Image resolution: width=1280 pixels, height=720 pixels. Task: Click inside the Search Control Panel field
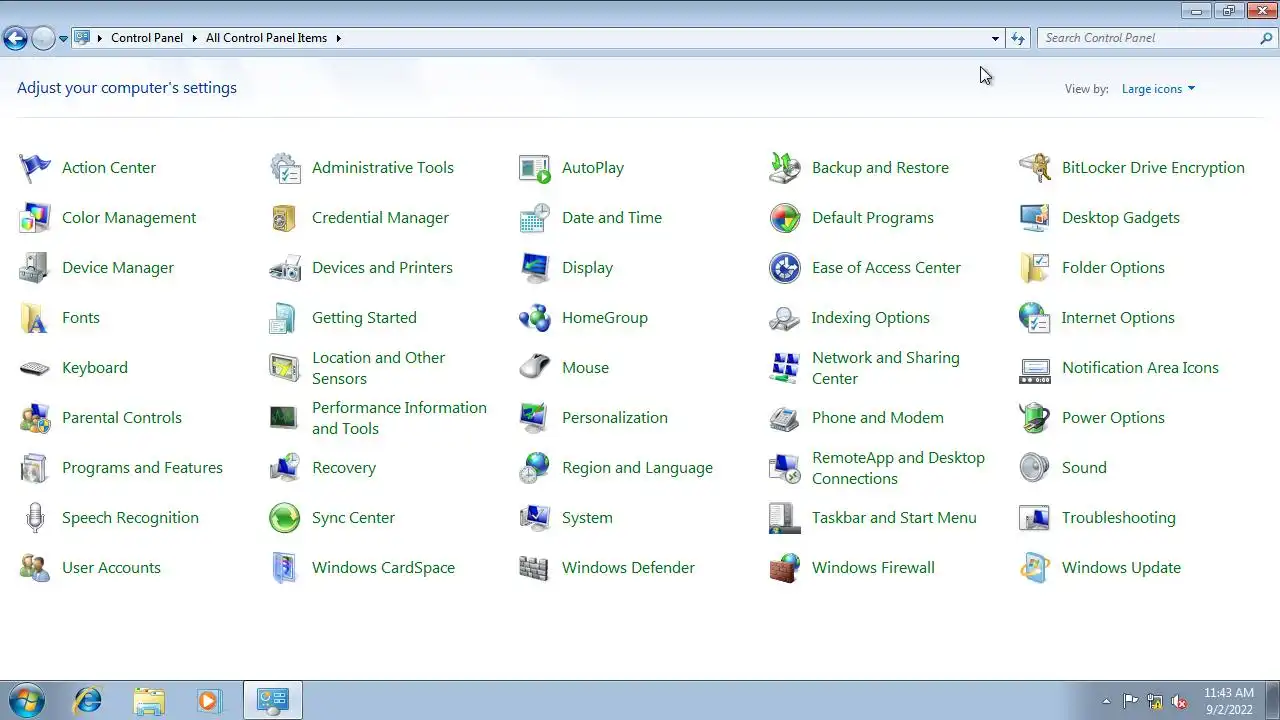(x=1149, y=38)
